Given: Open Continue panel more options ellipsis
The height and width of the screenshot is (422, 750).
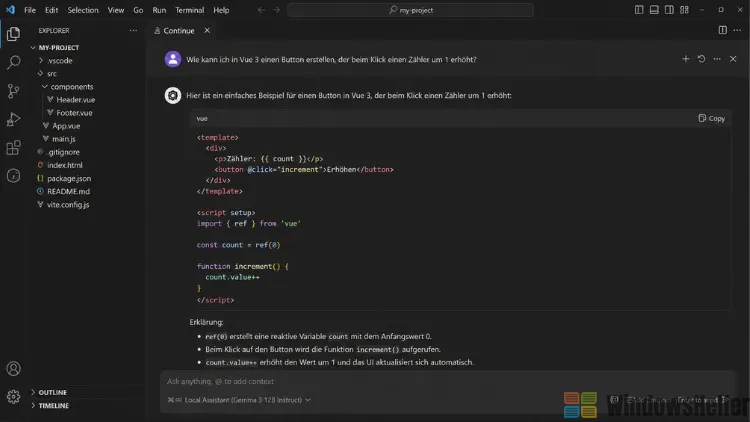Looking at the screenshot, I should 717,59.
